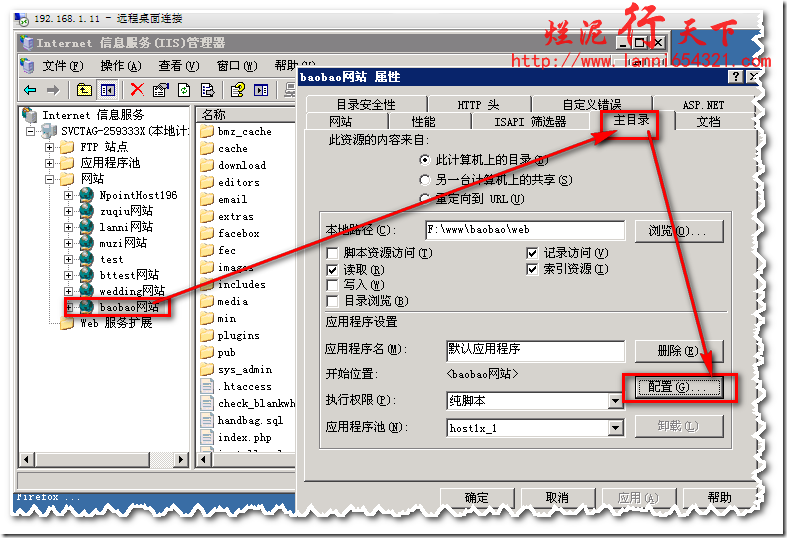The height and width of the screenshot is (538, 787).
Task: Open the bmz_cache folder icon
Action: click(x=207, y=132)
